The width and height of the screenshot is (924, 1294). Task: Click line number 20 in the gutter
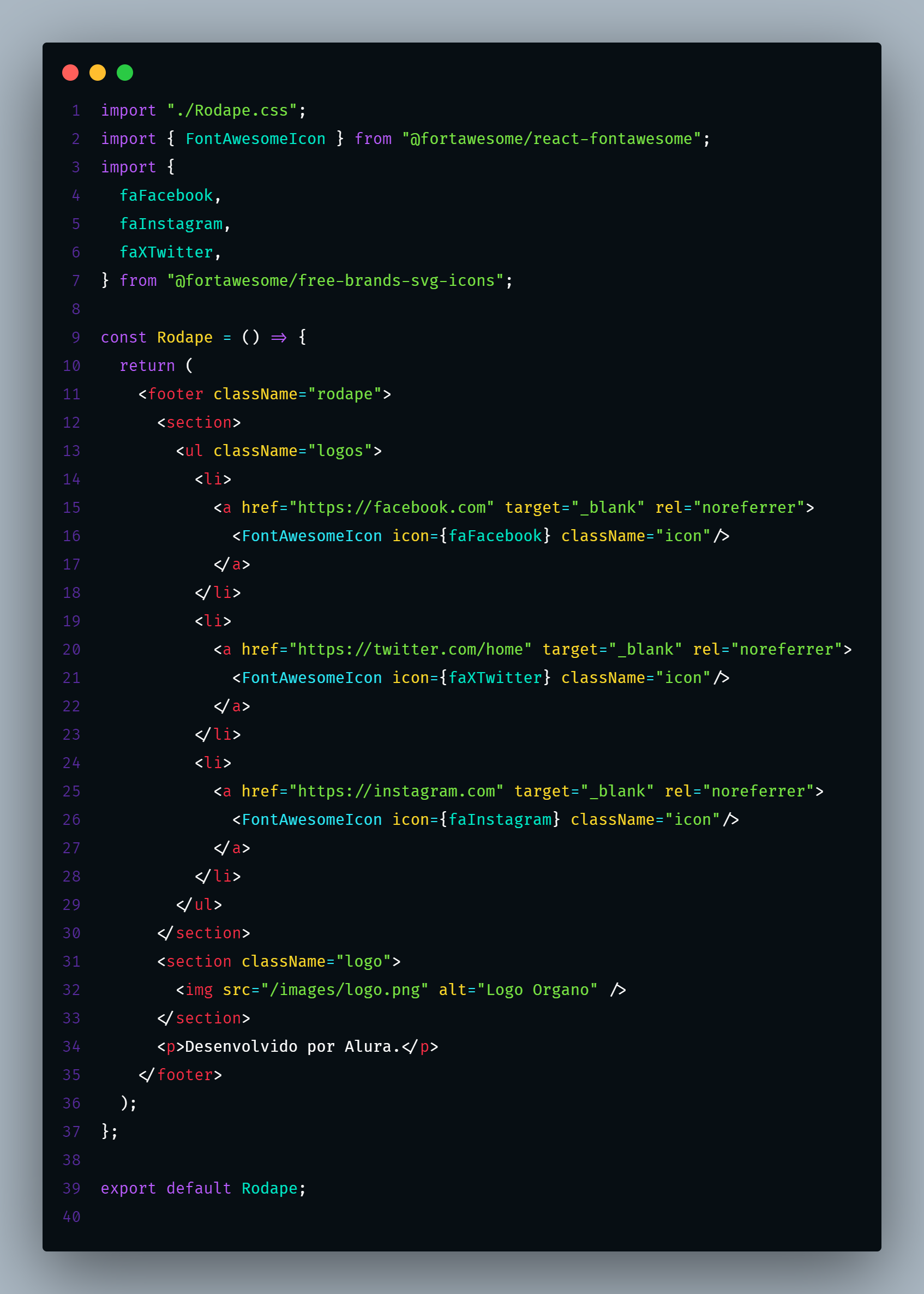pyautogui.click(x=71, y=649)
